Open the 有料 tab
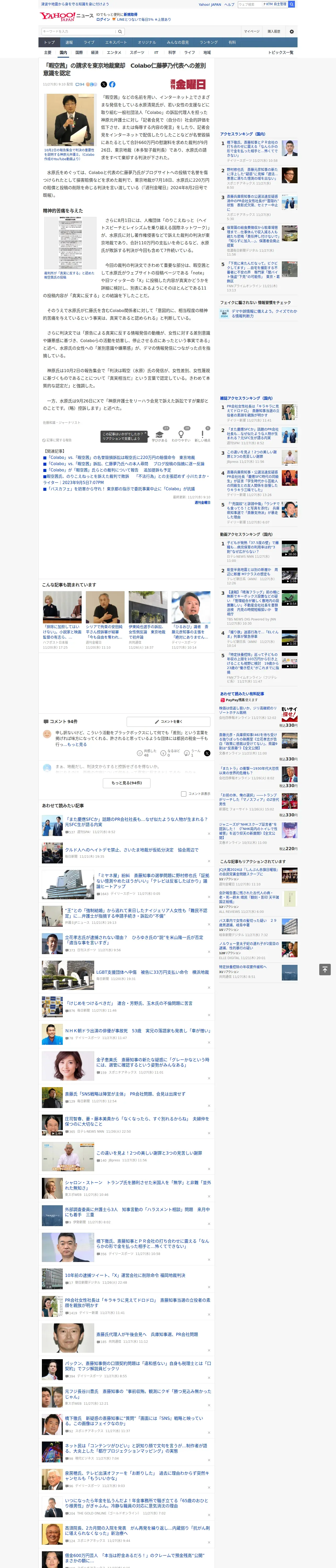 (232, 42)
